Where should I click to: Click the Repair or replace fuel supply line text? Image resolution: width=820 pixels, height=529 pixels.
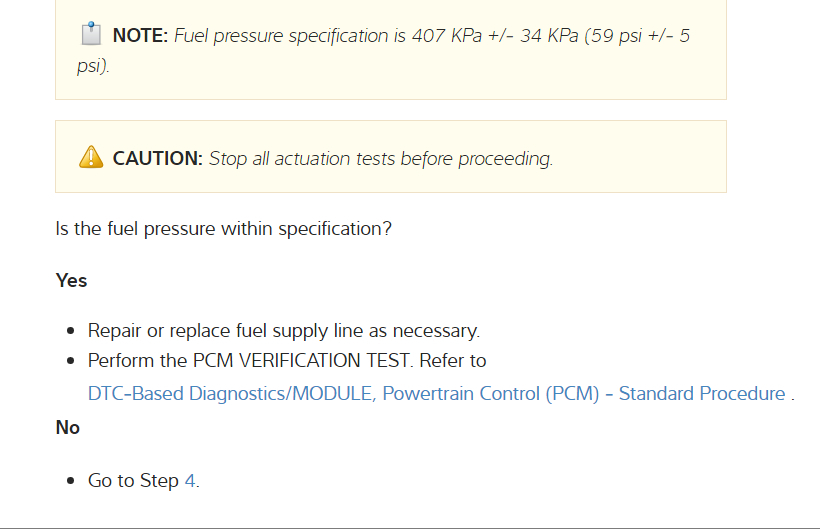[284, 330]
